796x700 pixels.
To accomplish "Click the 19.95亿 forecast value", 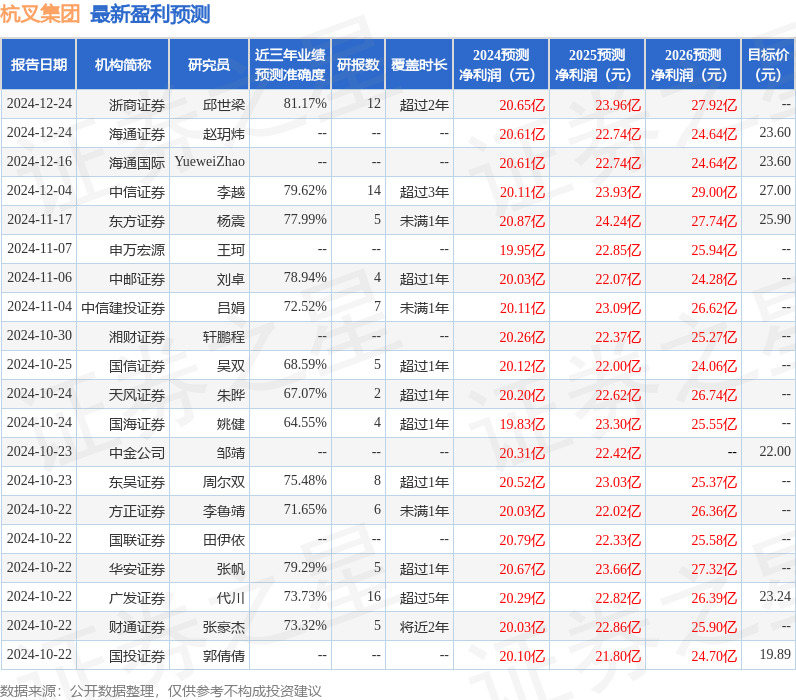I will coord(522,250).
